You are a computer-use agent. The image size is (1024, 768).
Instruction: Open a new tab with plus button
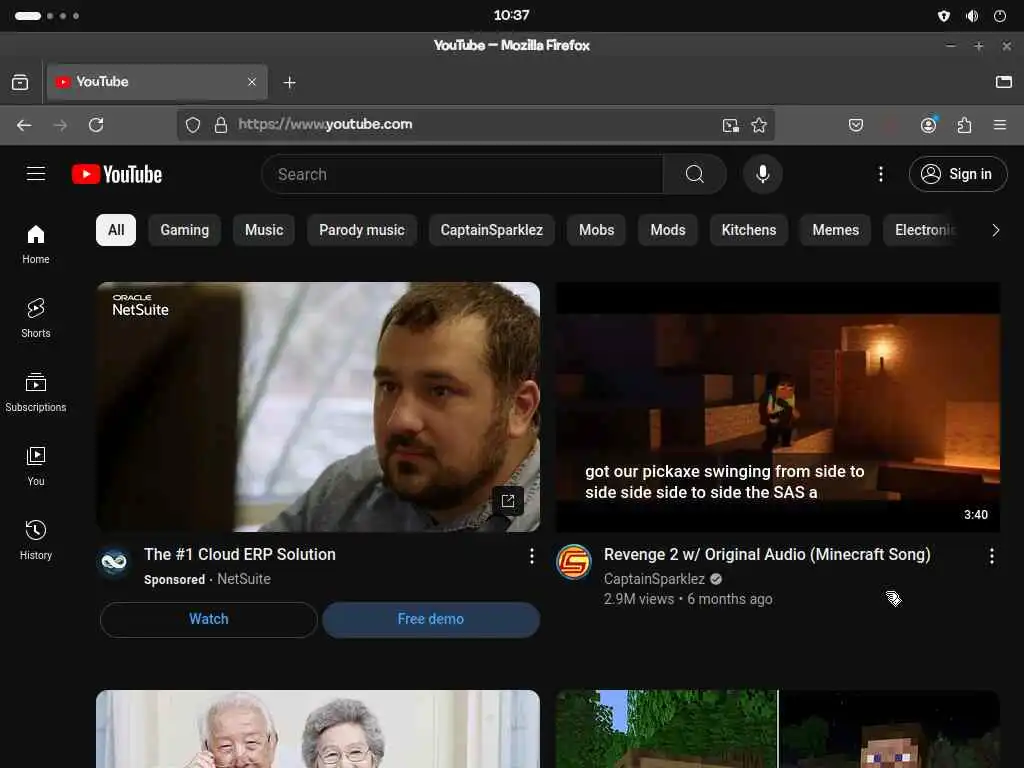[x=289, y=82]
